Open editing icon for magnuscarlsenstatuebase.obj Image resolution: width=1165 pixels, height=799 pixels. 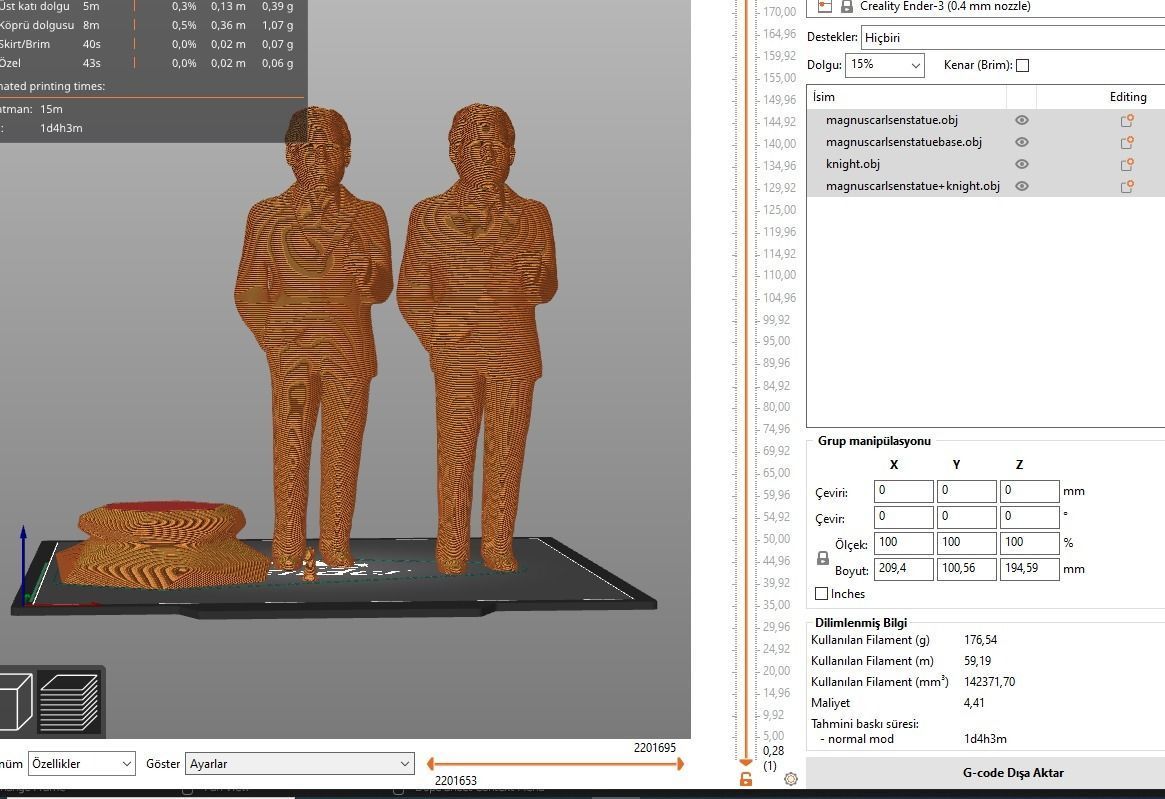(x=1127, y=142)
